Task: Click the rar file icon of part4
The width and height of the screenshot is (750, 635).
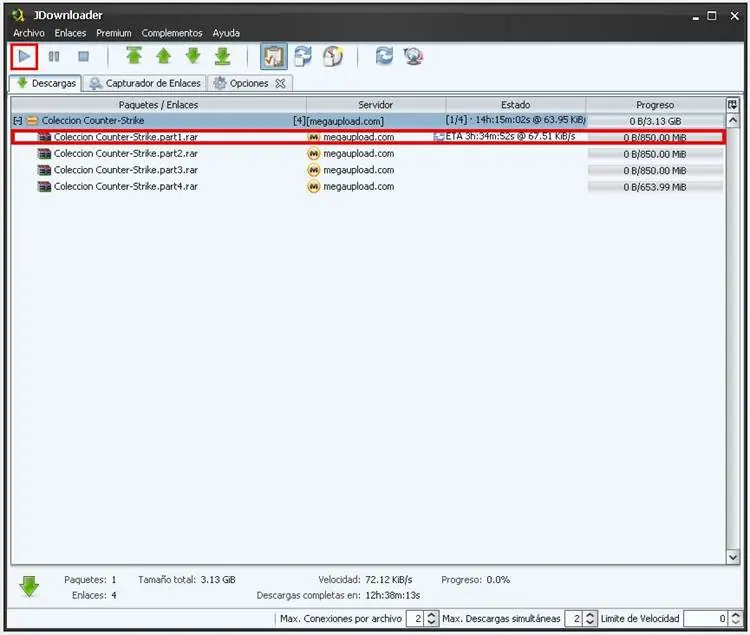Action: 44,187
